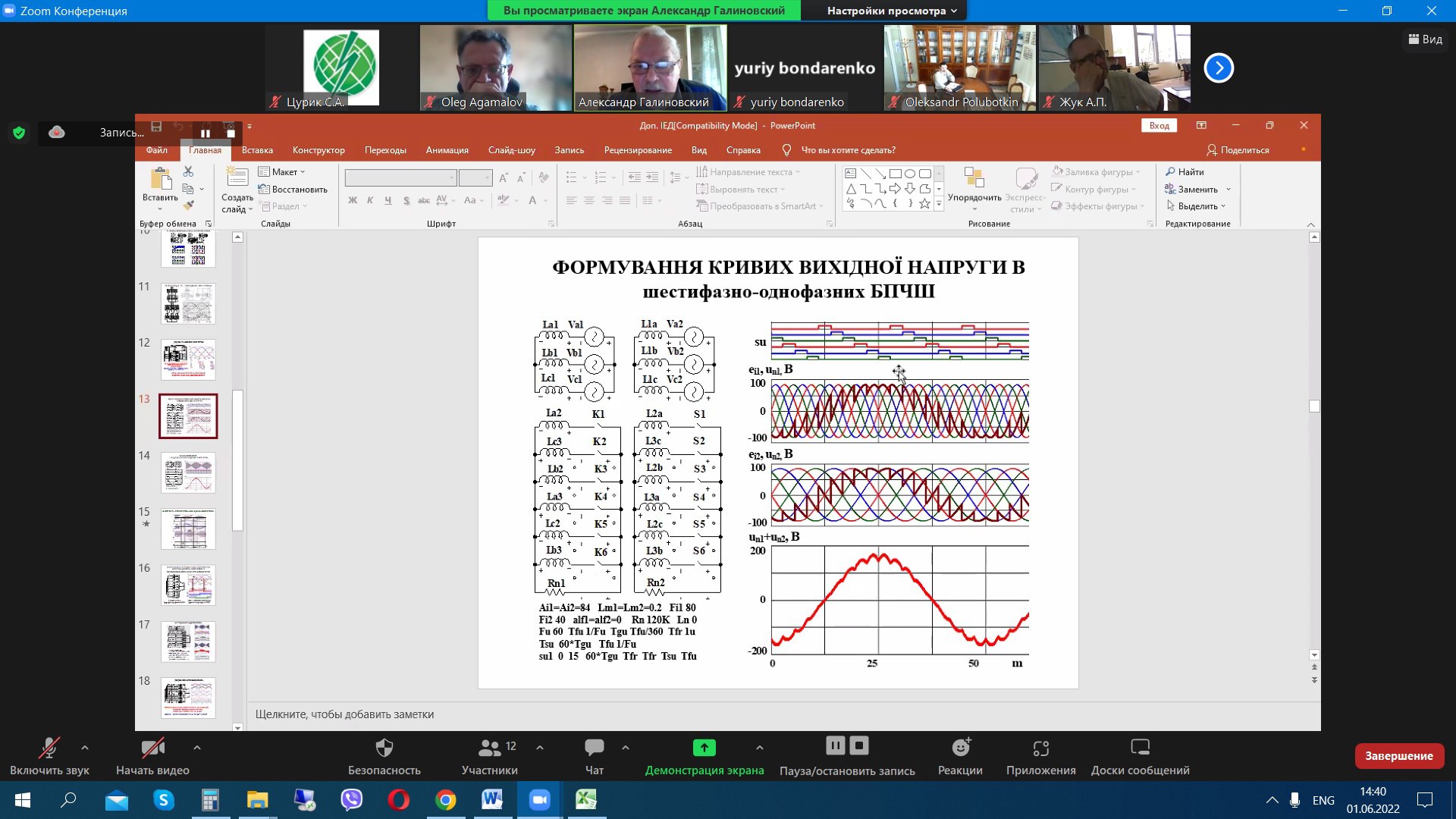Expand shapes gallery More arrow
Screen dimensions: 1456x819
tap(939, 204)
